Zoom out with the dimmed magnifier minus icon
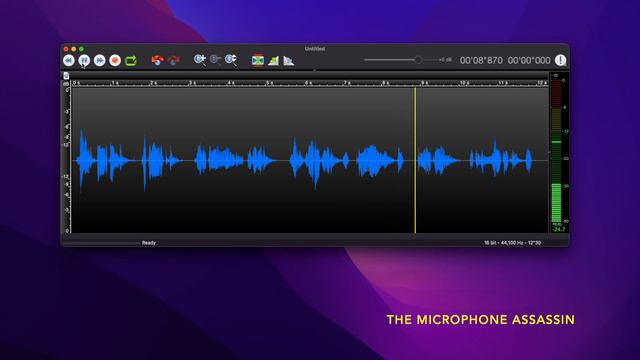This screenshot has width=640, height=360. [215, 60]
